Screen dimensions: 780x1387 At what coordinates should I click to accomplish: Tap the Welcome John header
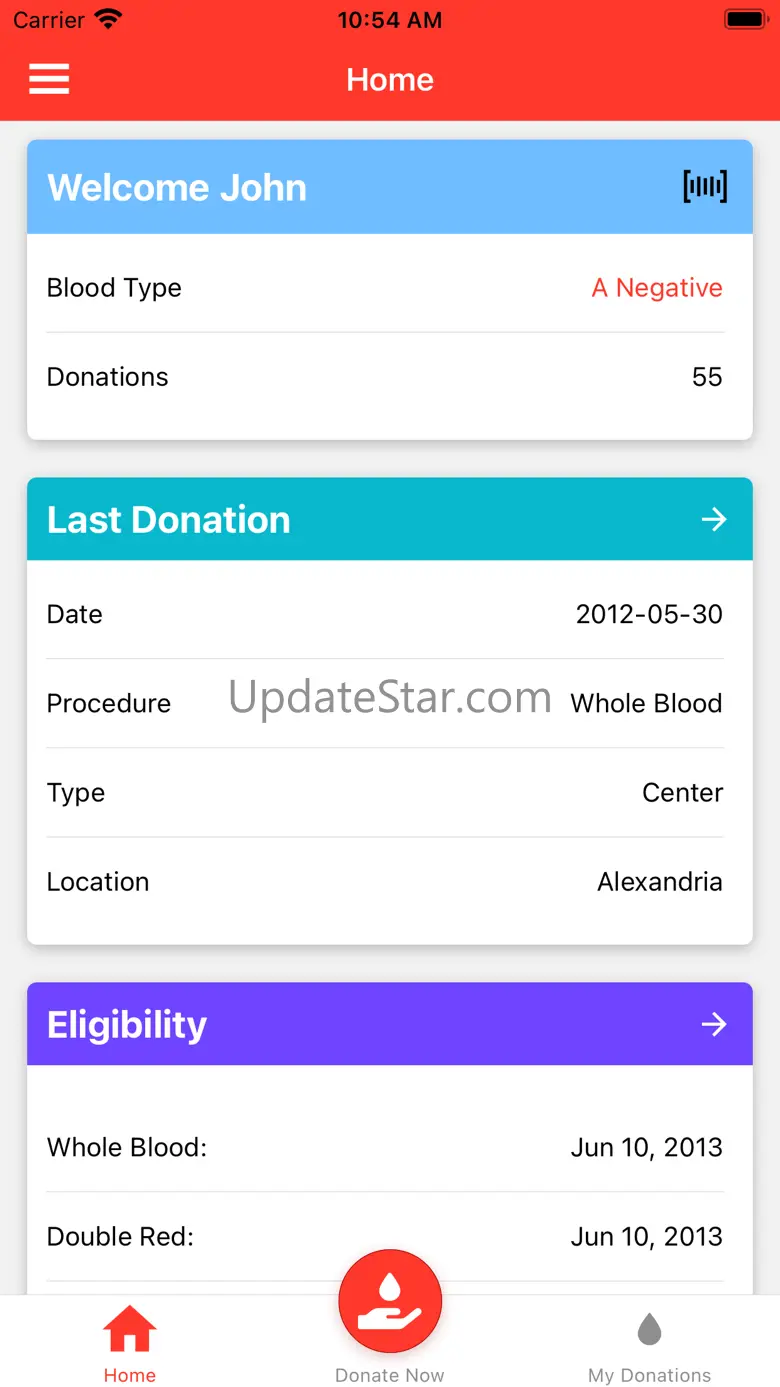point(177,188)
